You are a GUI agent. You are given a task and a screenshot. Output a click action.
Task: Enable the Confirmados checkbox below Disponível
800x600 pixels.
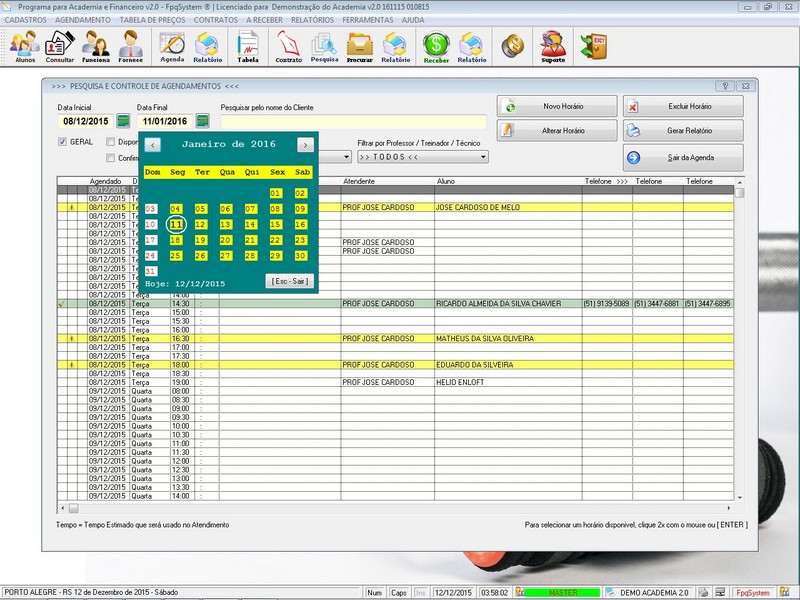pos(111,157)
